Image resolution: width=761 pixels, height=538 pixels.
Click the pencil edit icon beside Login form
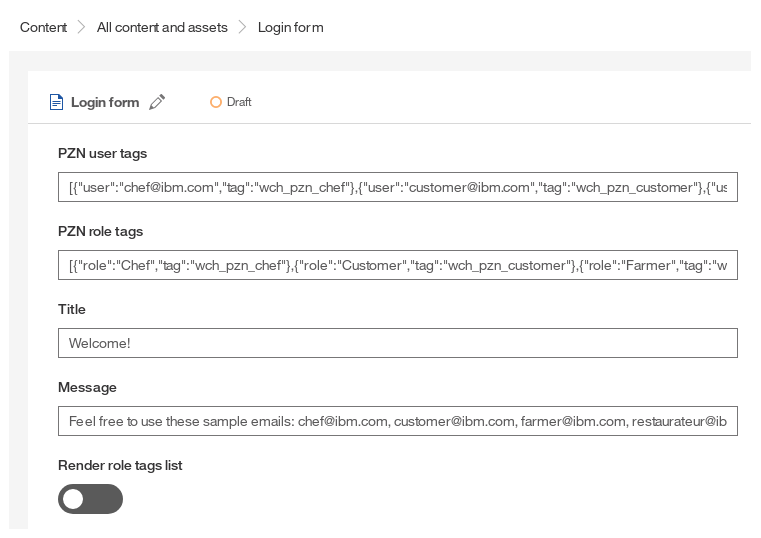point(157,102)
